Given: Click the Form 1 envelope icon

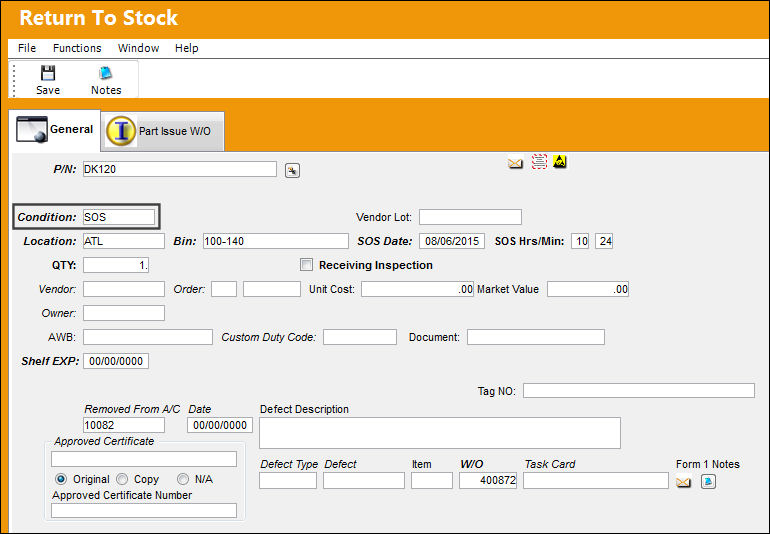Looking at the screenshot, I should [x=683, y=482].
